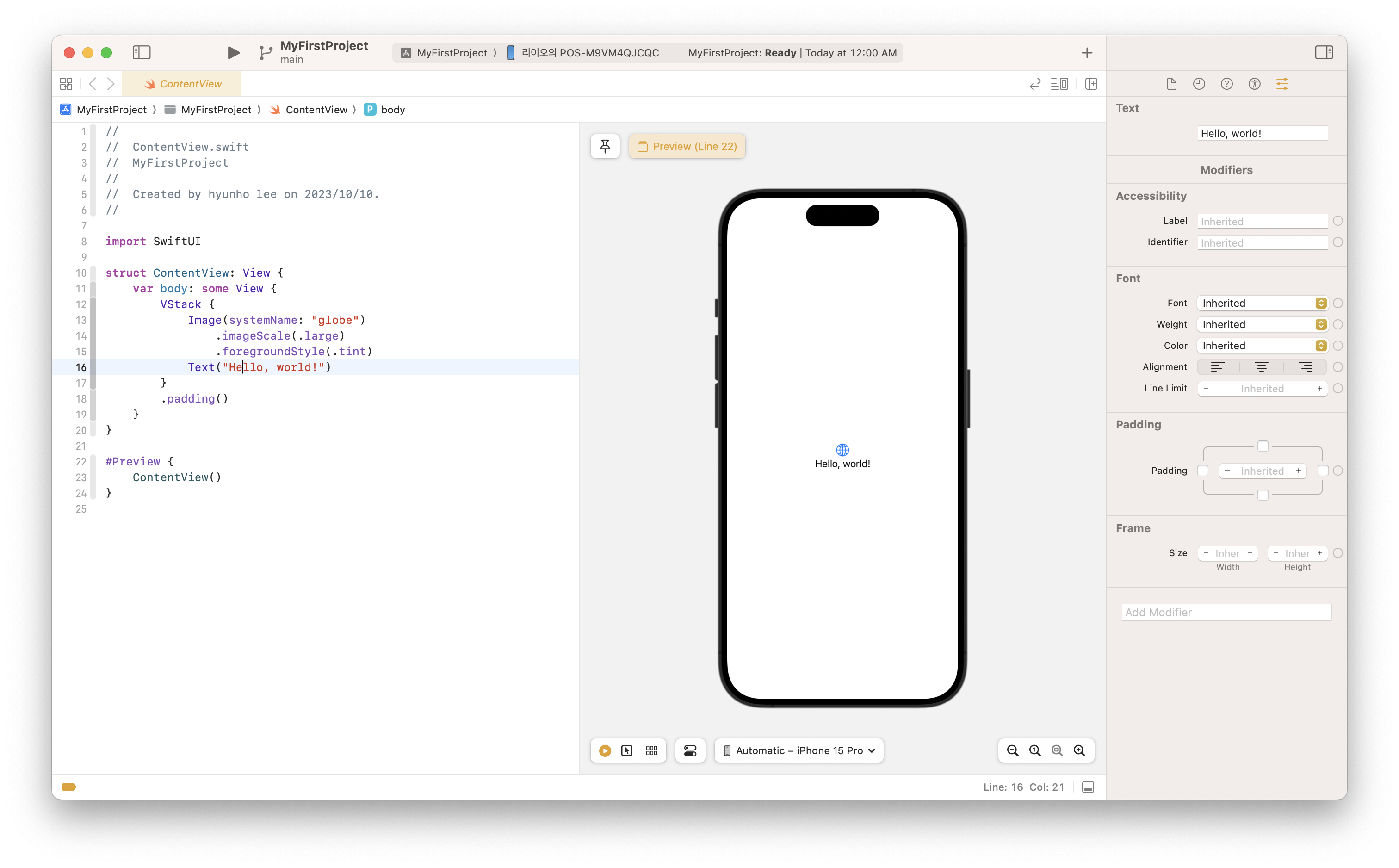Open the Quick Help inspector tab
Screen dimensions: 1399x868
[x=1226, y=84]
